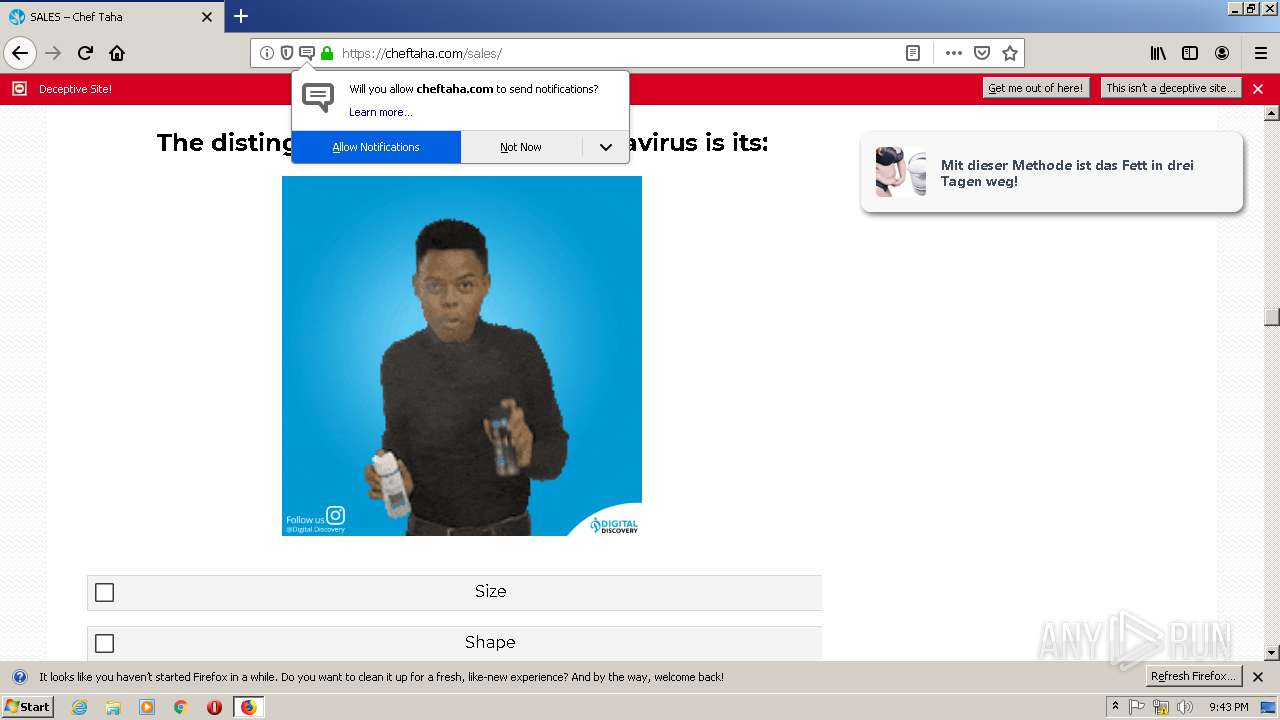1280x720 pixels.
Task: Click the Deceptive Site warning icon
Action: 19,89
